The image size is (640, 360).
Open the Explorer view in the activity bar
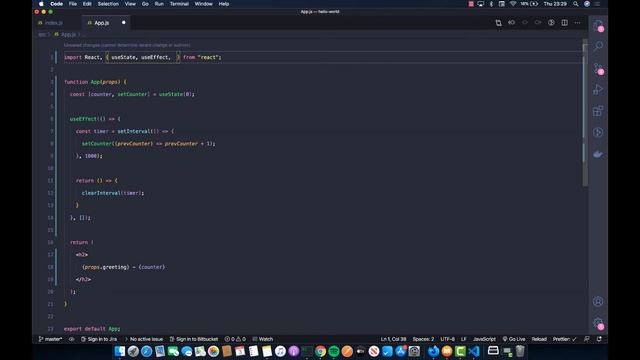(x=598, y=26)
